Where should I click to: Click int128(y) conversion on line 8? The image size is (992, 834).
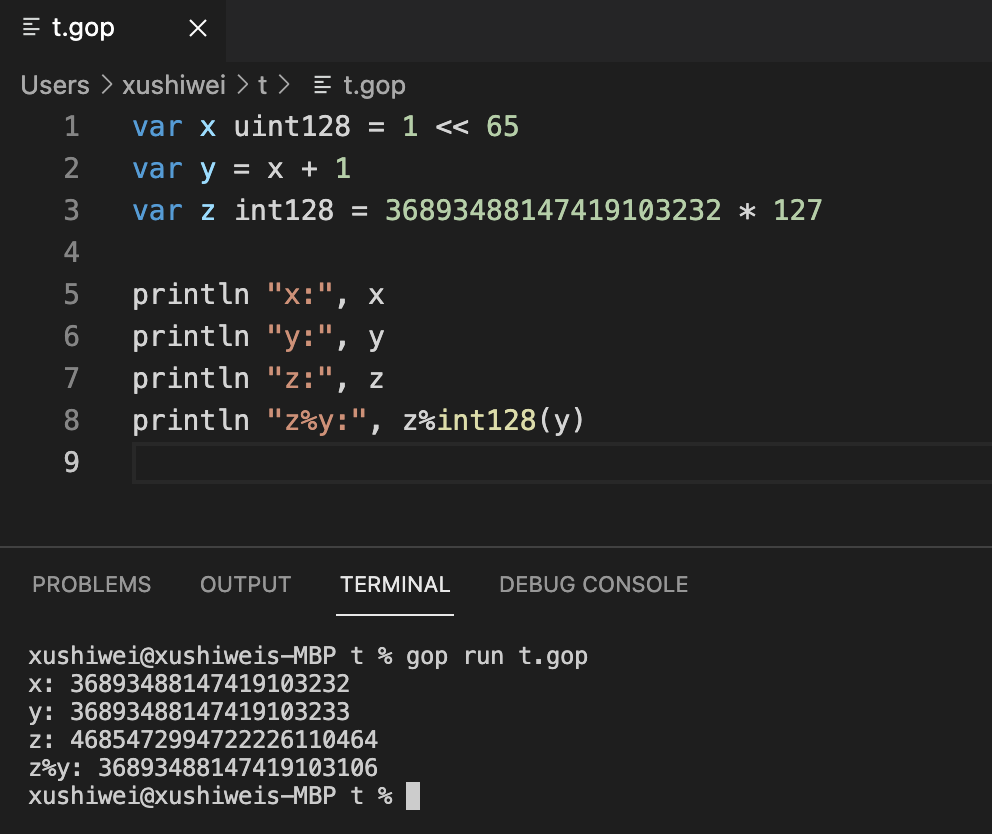511,421
